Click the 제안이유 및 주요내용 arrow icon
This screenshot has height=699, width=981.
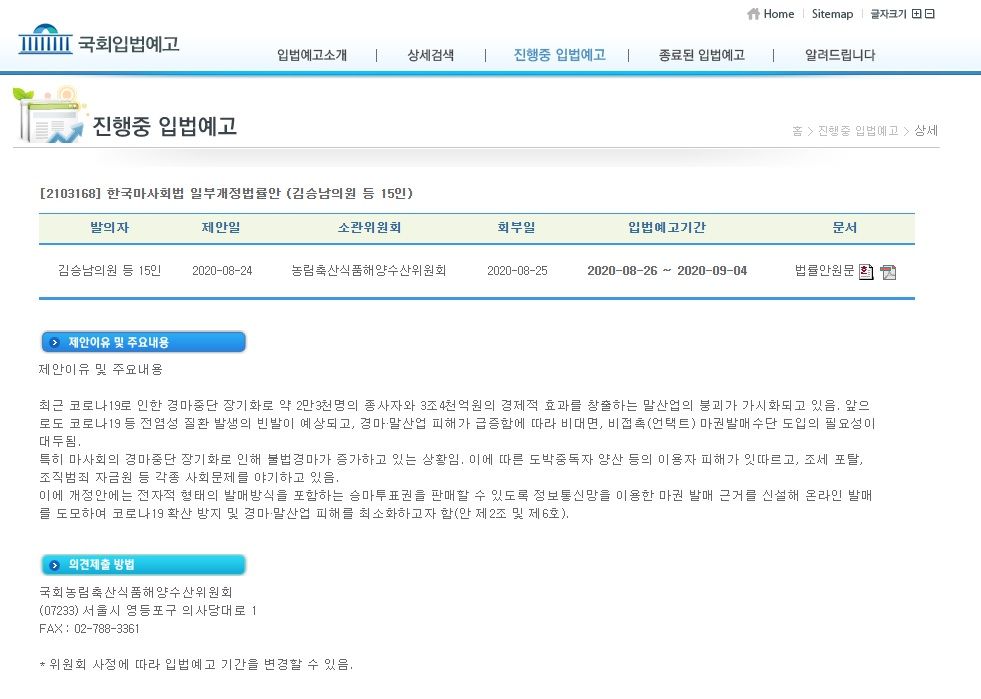point(55,343)
